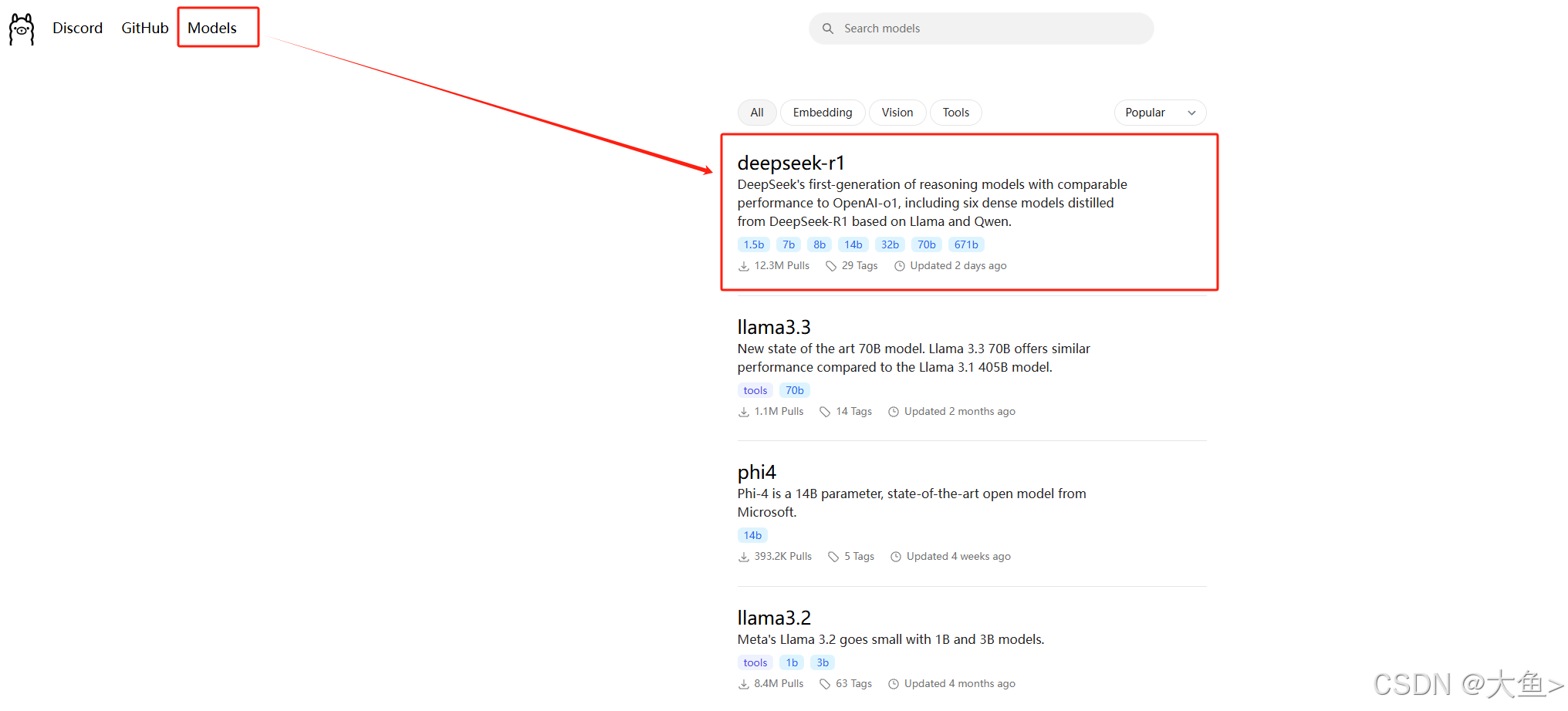Select deepseek-r1 1.5b size tag

point(754,244)
